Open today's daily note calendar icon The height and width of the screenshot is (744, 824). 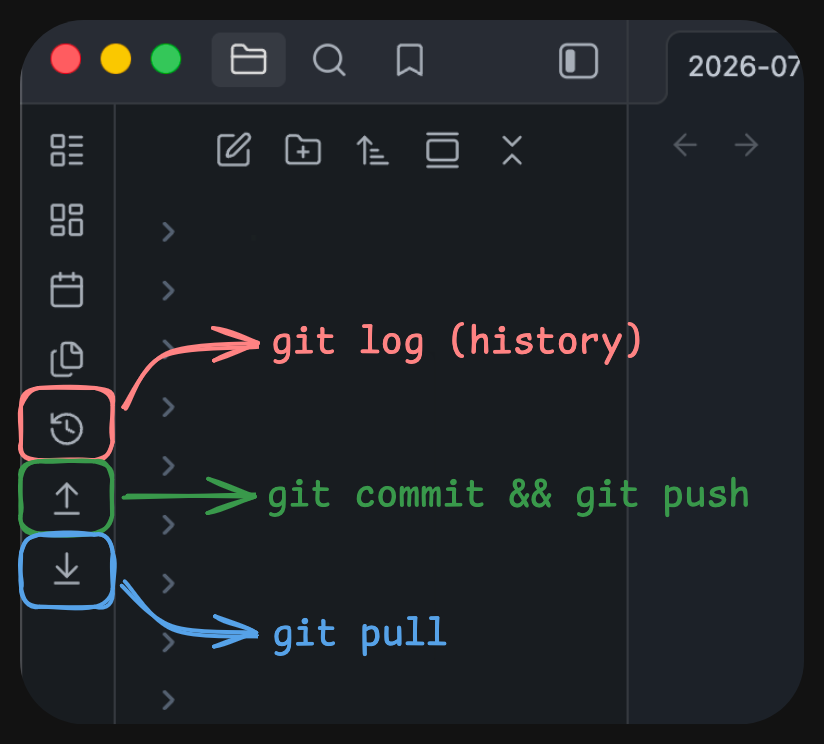(67, 290)
